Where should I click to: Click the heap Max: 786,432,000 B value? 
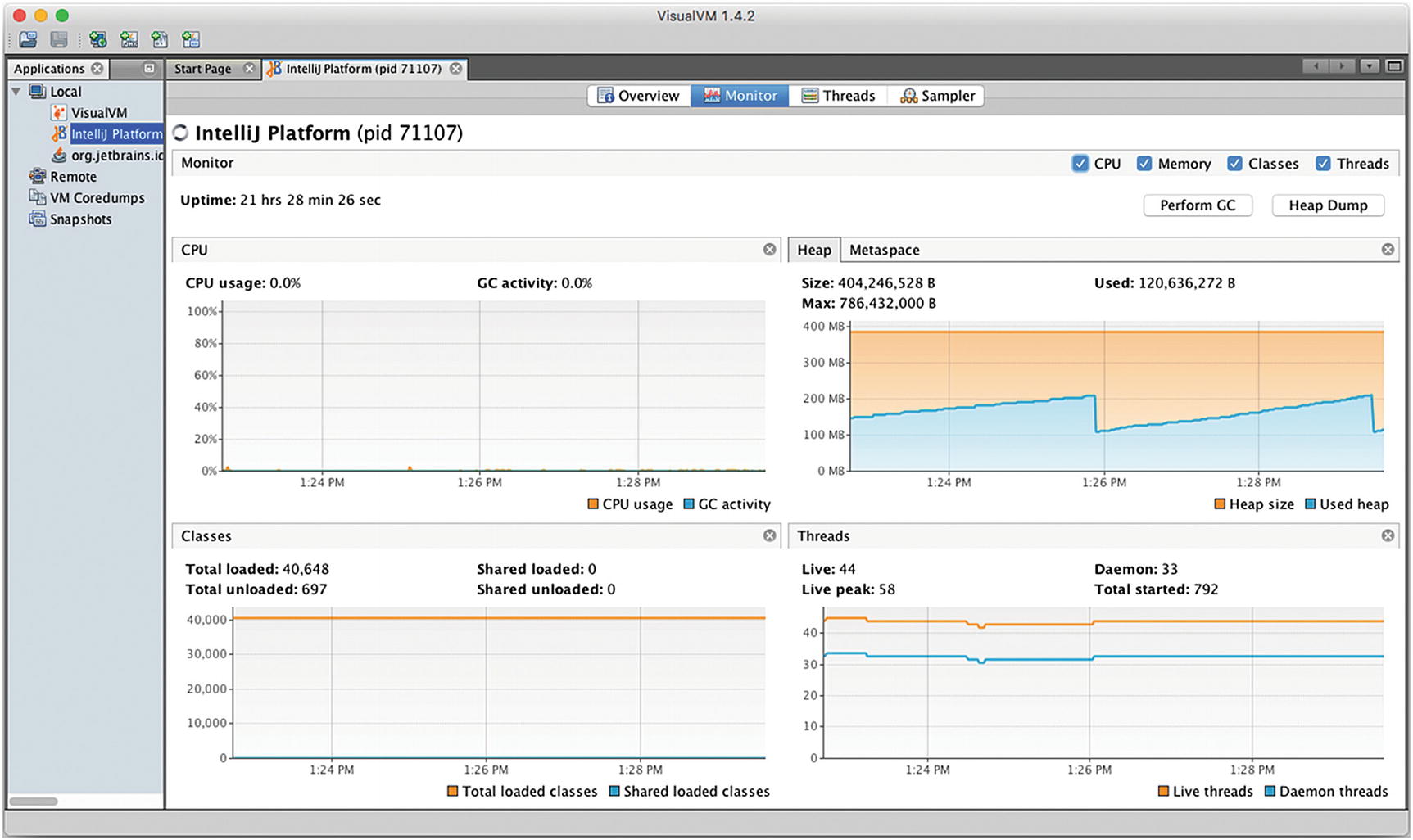888,304
